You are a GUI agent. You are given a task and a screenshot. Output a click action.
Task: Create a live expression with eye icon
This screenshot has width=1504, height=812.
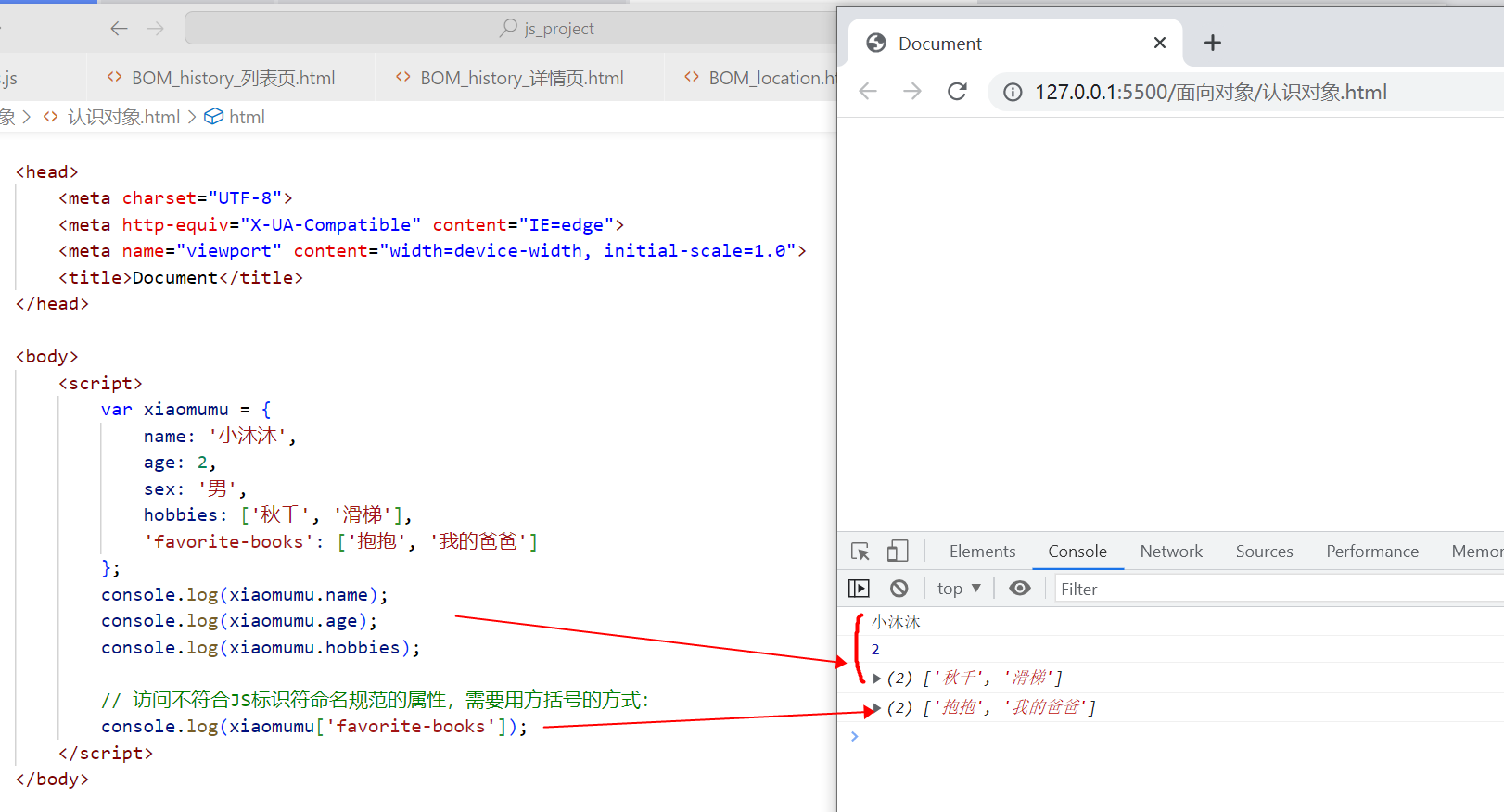1019,589
